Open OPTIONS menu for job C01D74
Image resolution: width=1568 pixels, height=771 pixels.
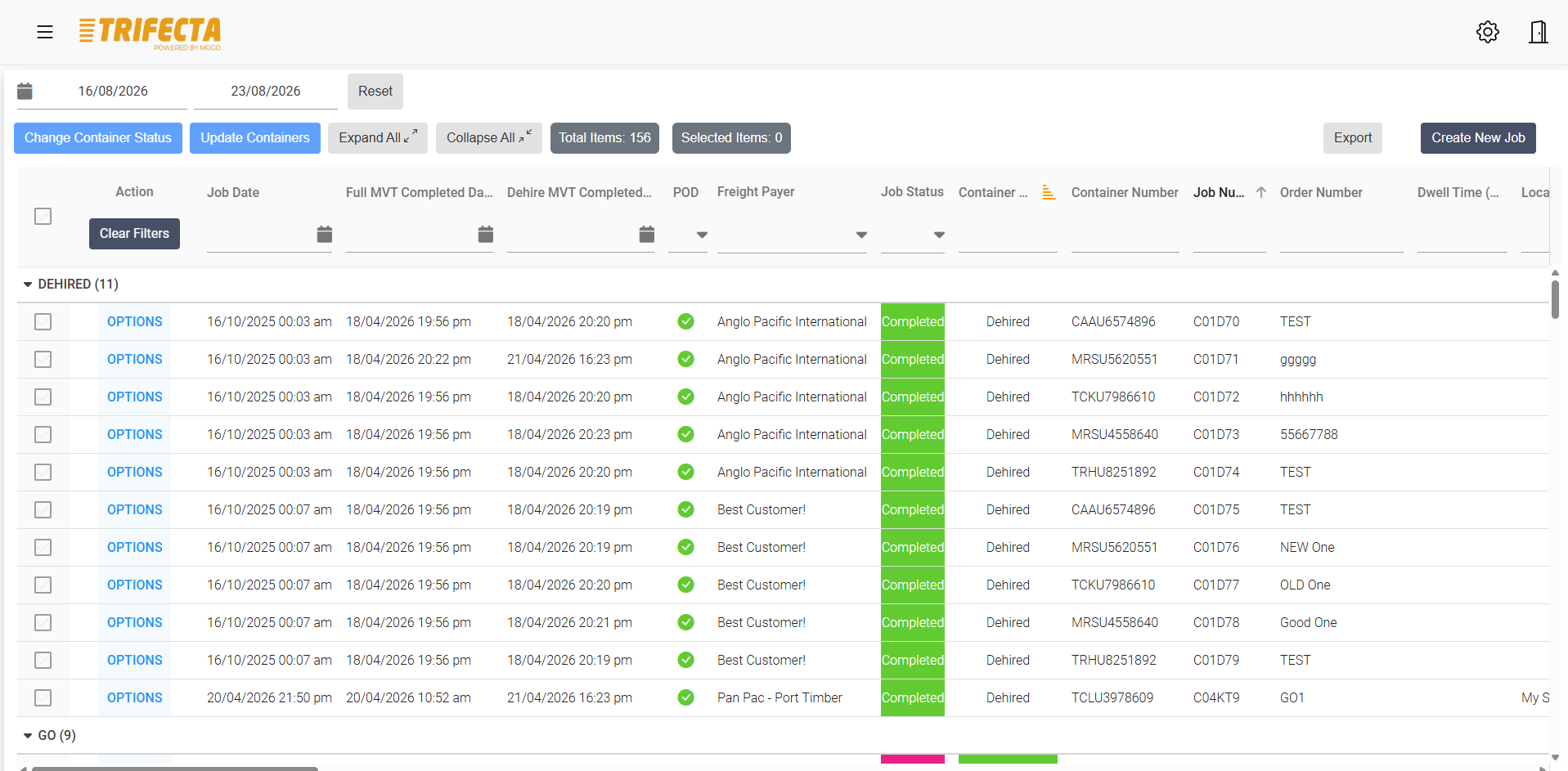tap(135, 473)
